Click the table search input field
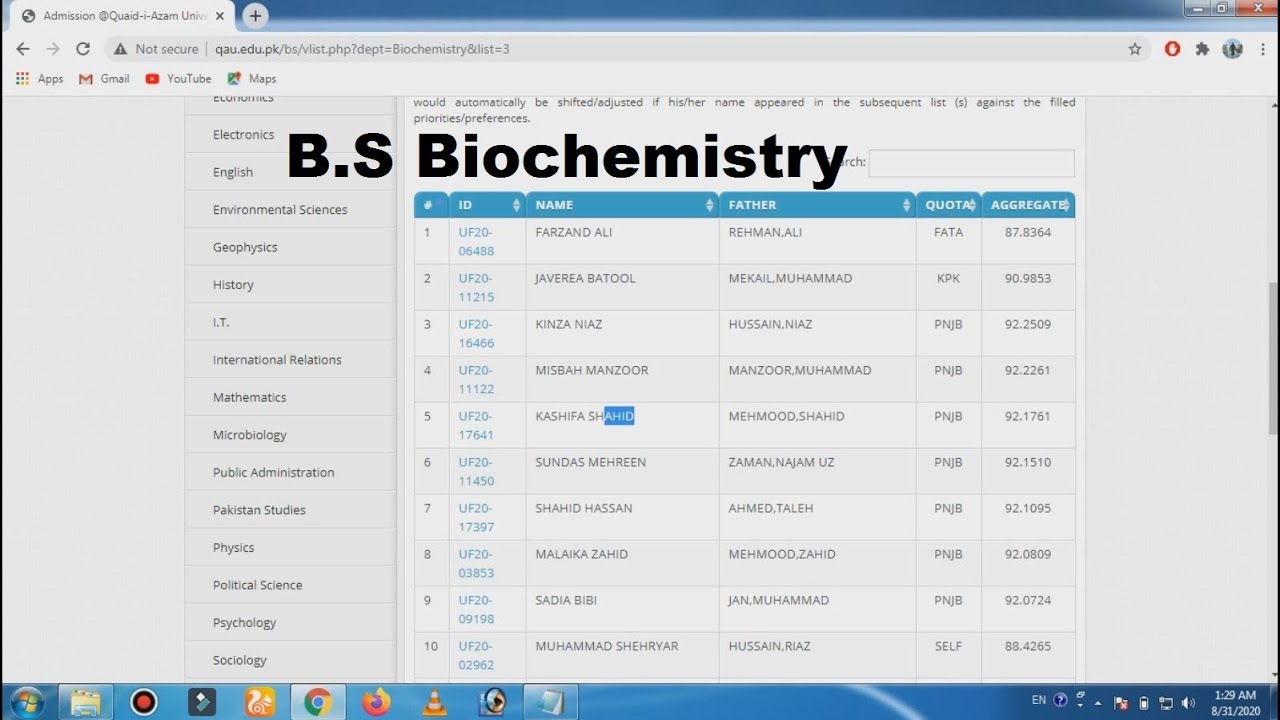 click(x=971, y=163)
